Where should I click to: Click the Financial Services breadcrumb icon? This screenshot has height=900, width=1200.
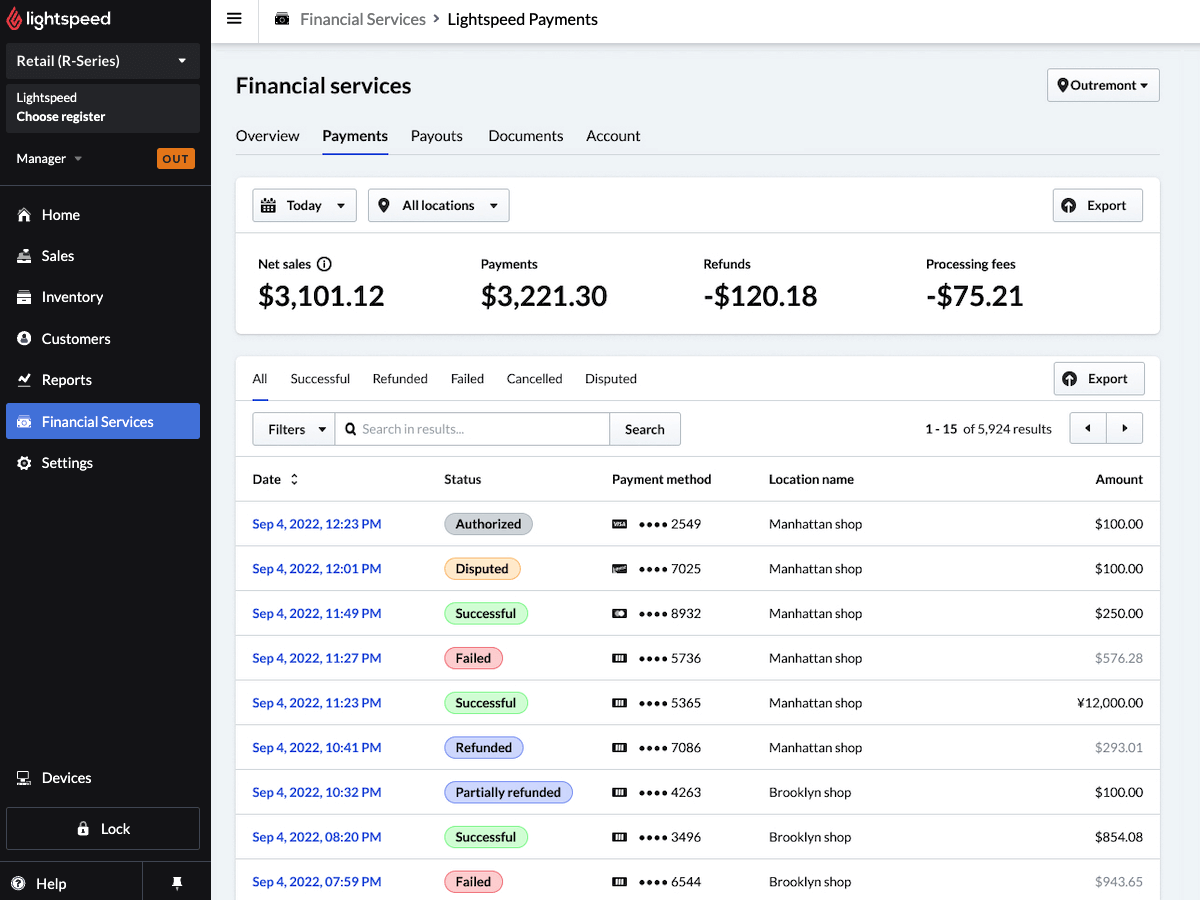pos(282,19)
